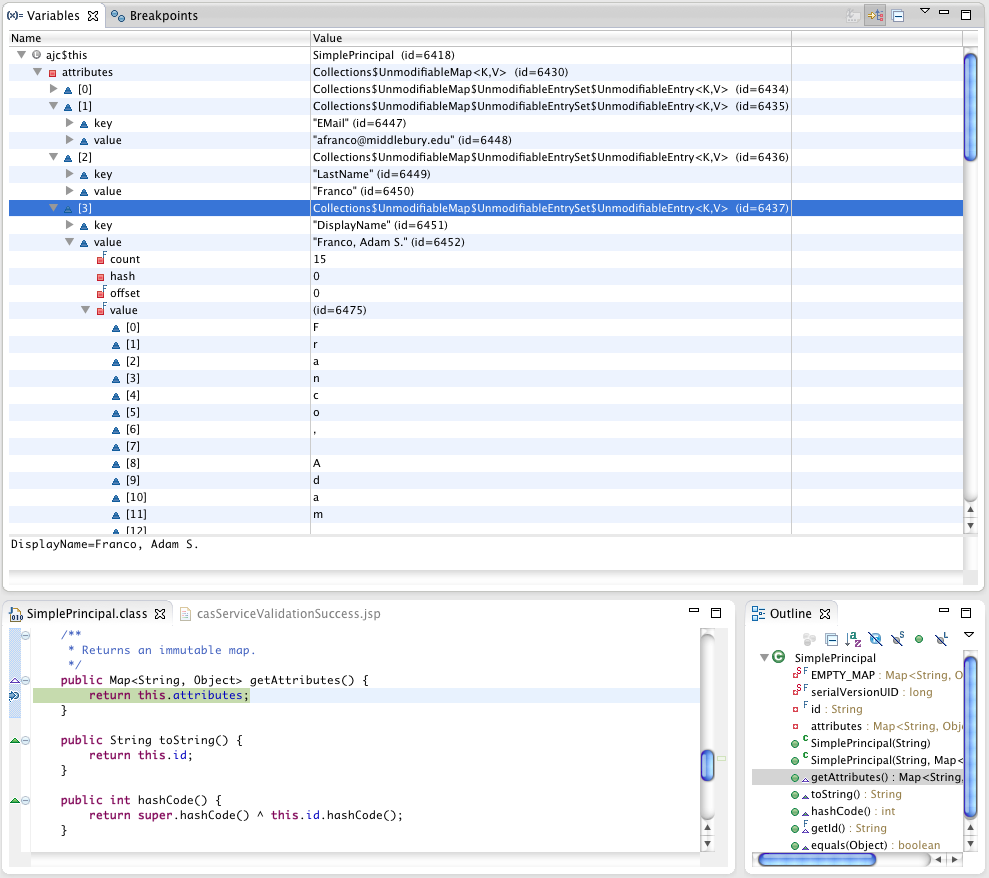Click the SimplePrincipal class icon in Outline
The width and height of the screenshot is (989, 878).
pos(779,658)
